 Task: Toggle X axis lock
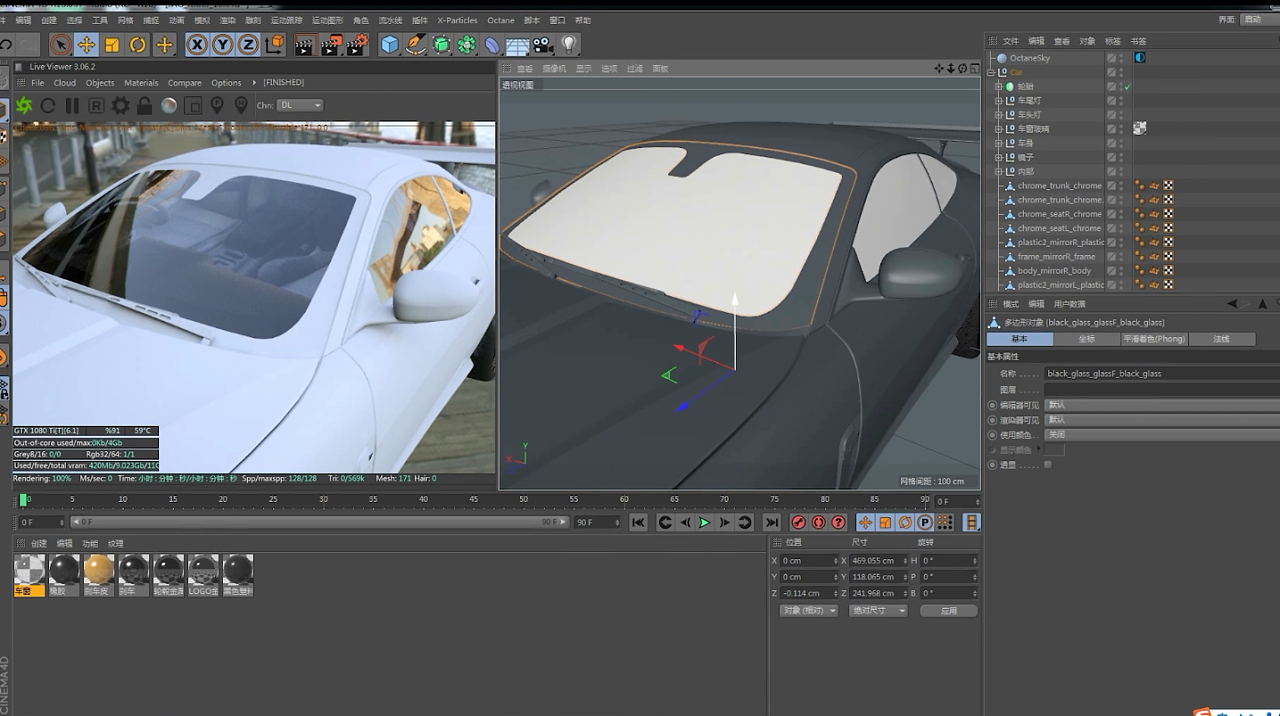click(197, 45)
